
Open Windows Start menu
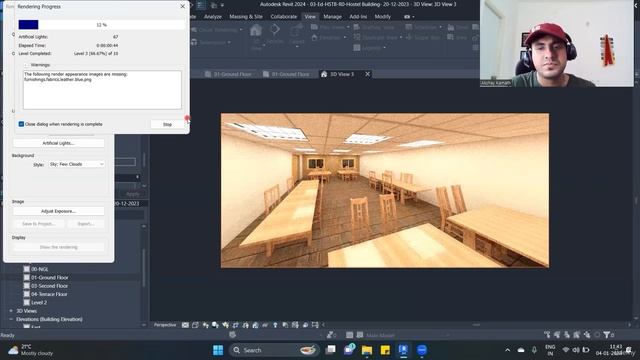click(x=218, y=350)
